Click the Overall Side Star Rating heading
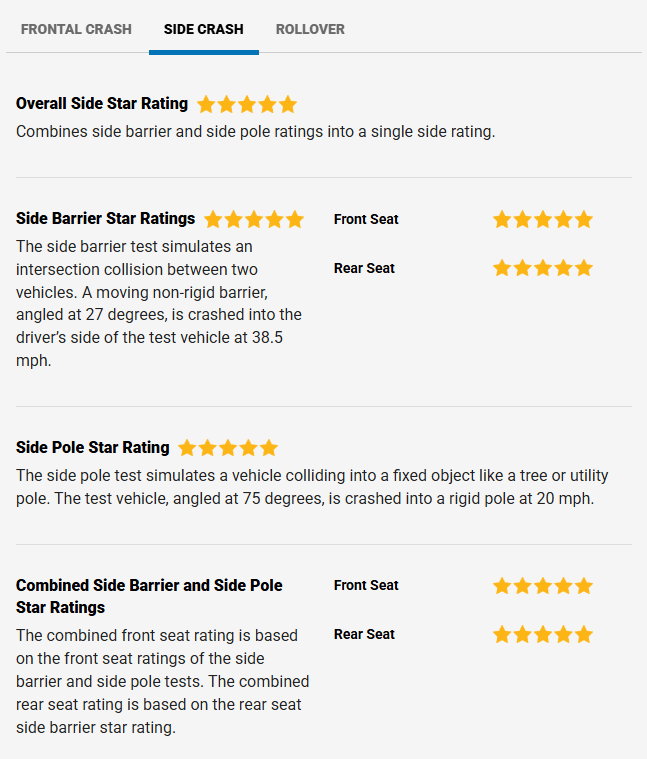This screenshot has height=759, width=647. click(x=102, y=104)
